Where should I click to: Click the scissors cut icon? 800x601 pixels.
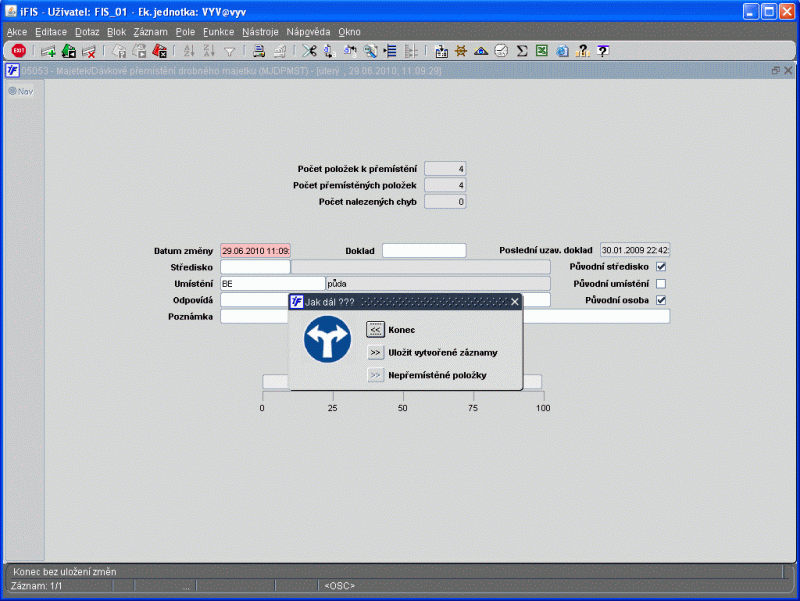[309, 51]
